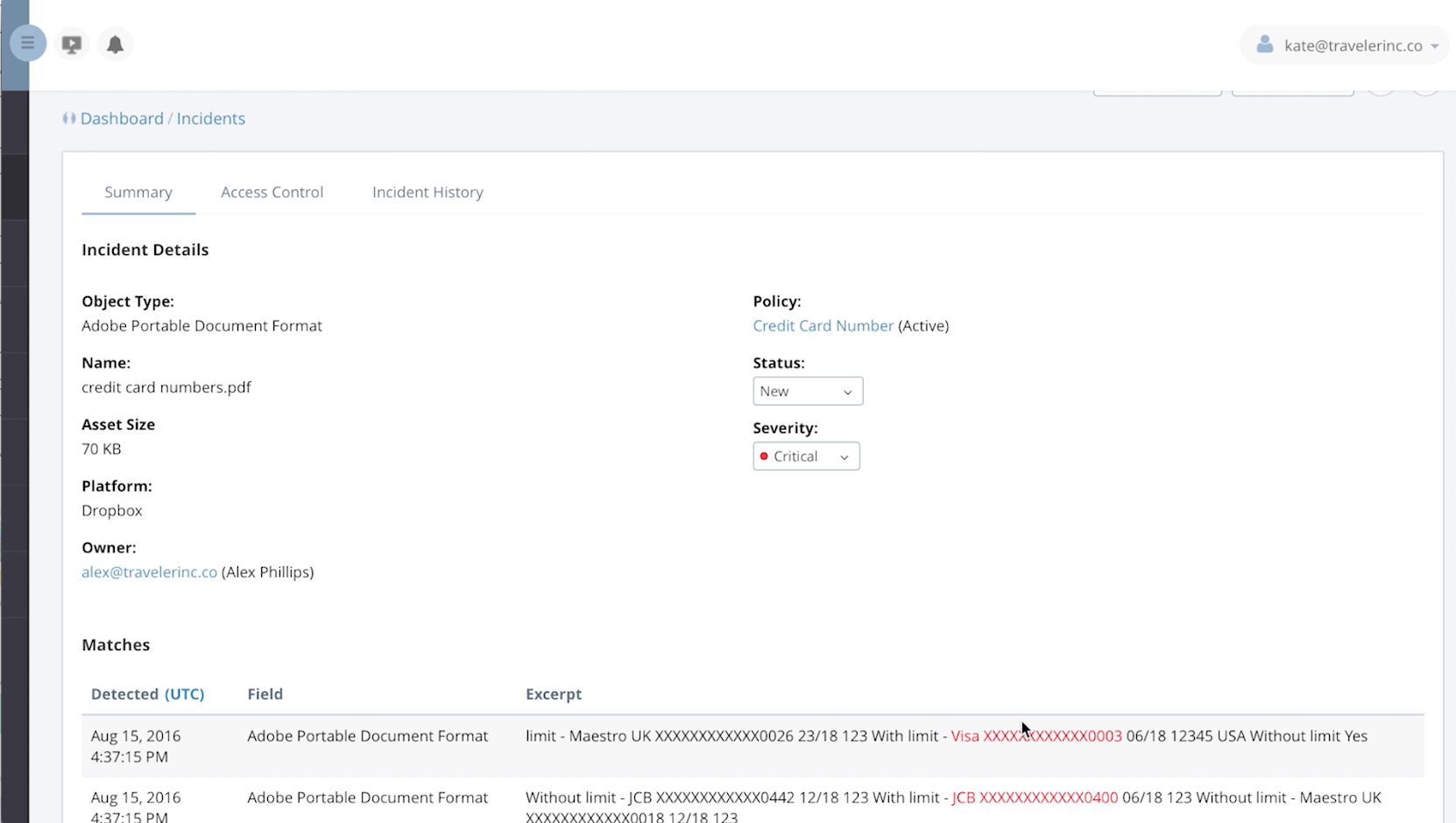Click the red Critical severity dot

pyautogui.click(x=764, y=457)
